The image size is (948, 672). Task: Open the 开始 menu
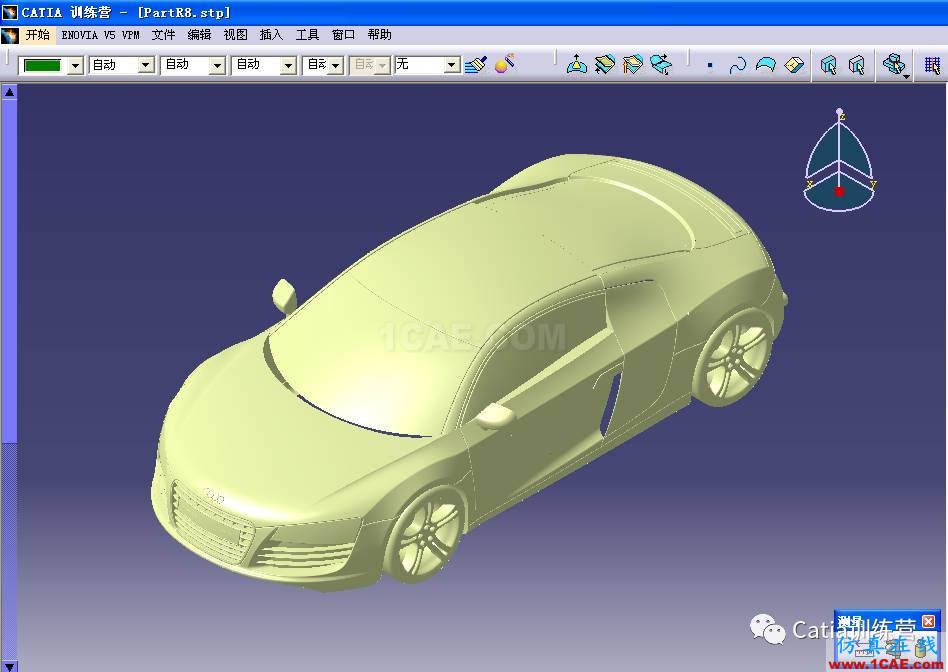[37, 35]
